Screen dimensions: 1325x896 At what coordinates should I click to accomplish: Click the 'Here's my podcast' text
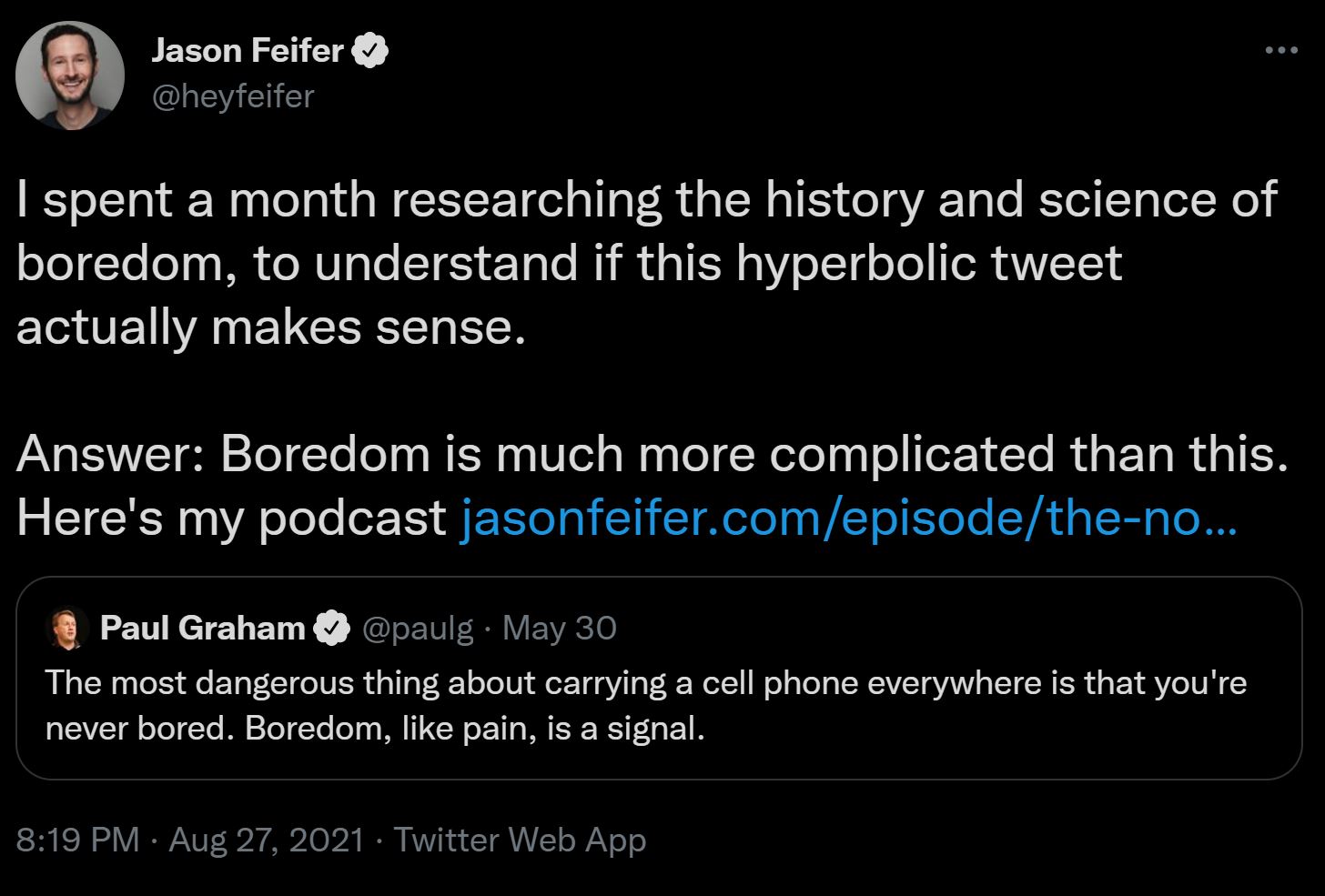coord(231,518)
